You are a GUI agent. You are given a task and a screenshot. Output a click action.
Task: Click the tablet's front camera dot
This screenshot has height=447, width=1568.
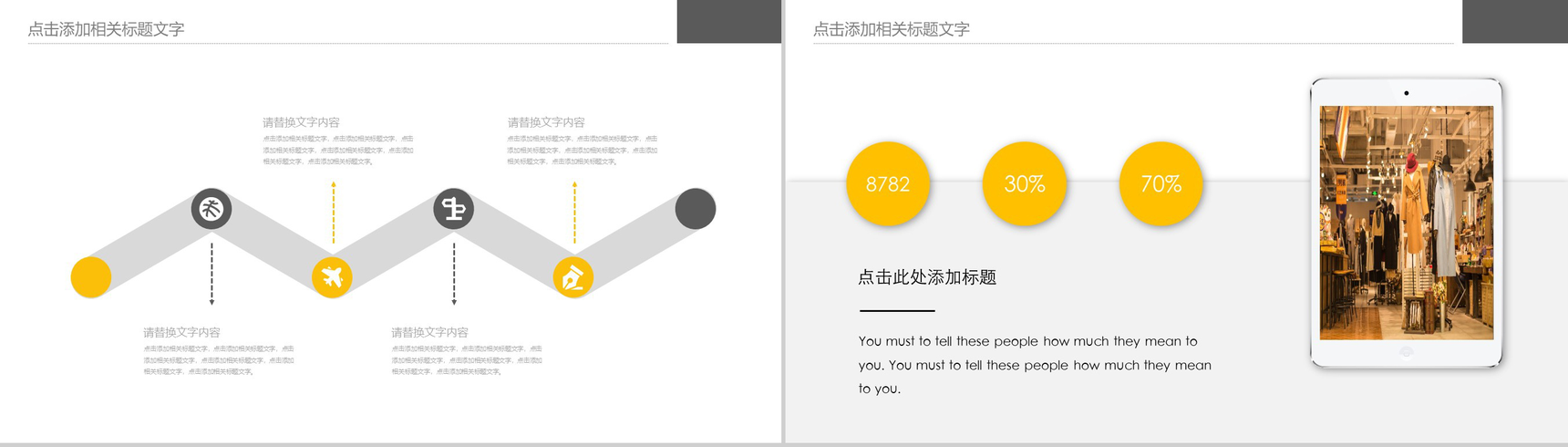tap(1407, 93)
